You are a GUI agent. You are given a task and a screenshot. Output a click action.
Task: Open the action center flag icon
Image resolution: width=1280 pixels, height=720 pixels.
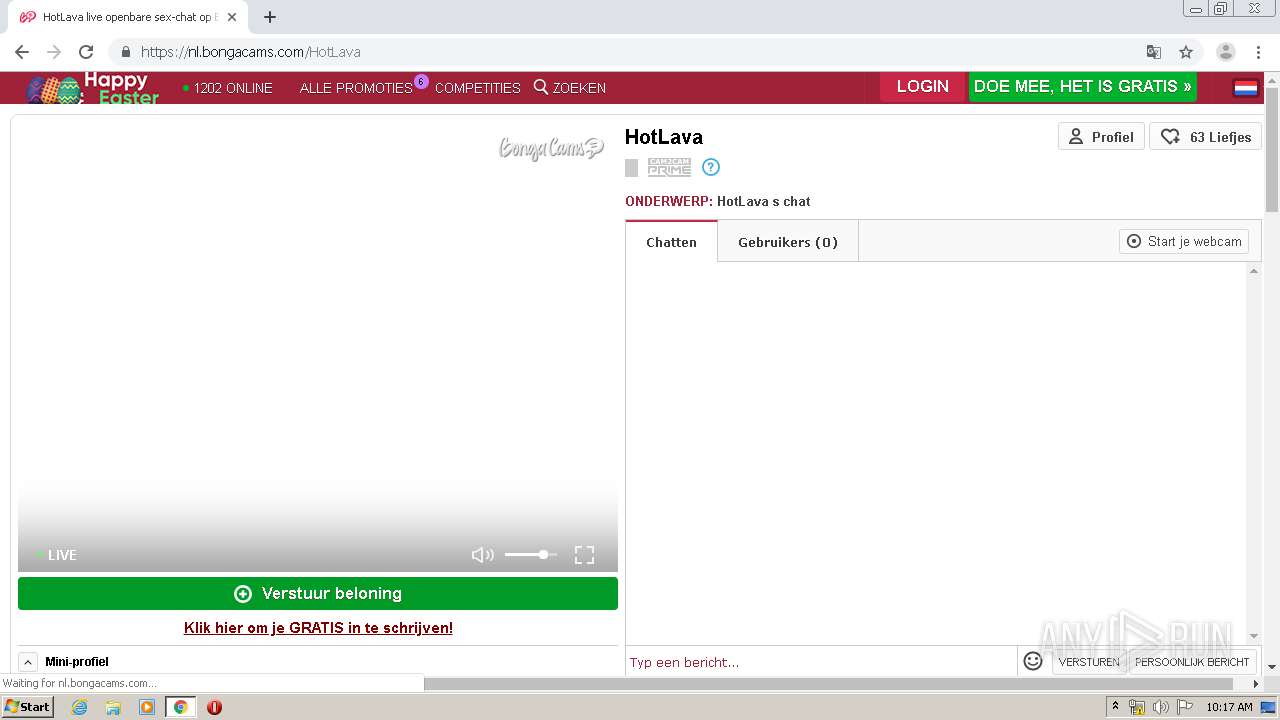[1185, 707]
